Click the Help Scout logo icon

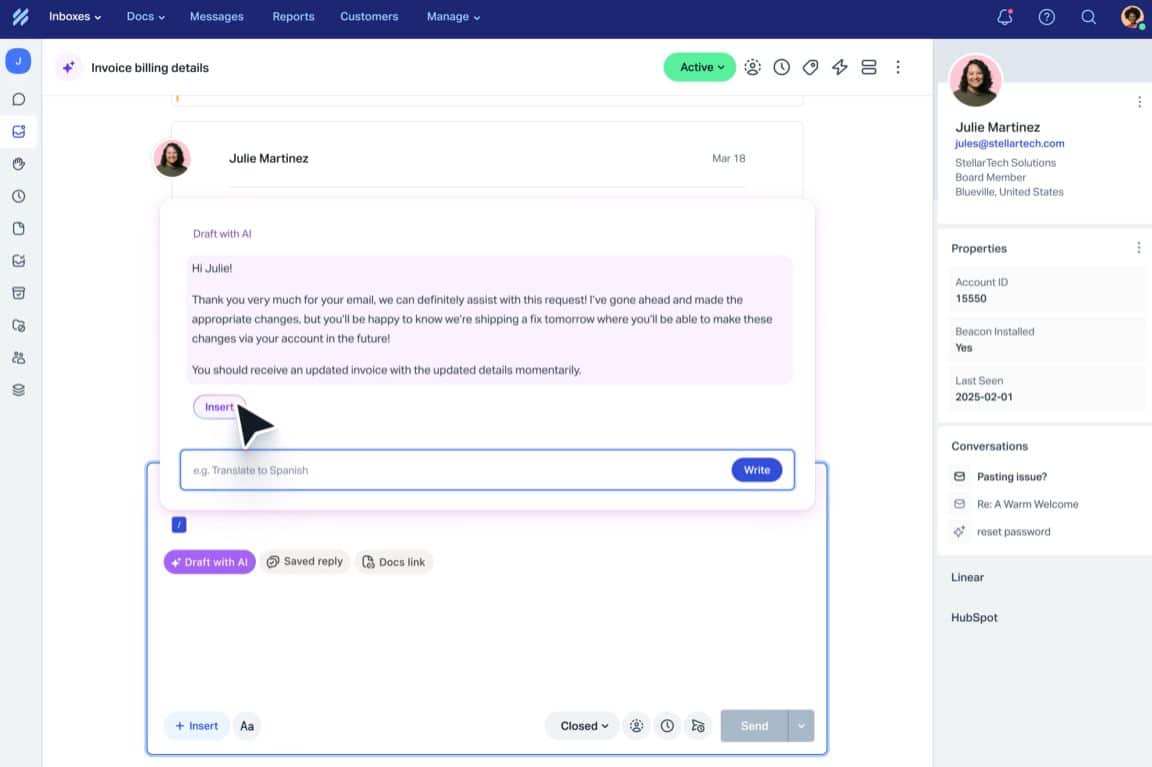click(20, 16)
